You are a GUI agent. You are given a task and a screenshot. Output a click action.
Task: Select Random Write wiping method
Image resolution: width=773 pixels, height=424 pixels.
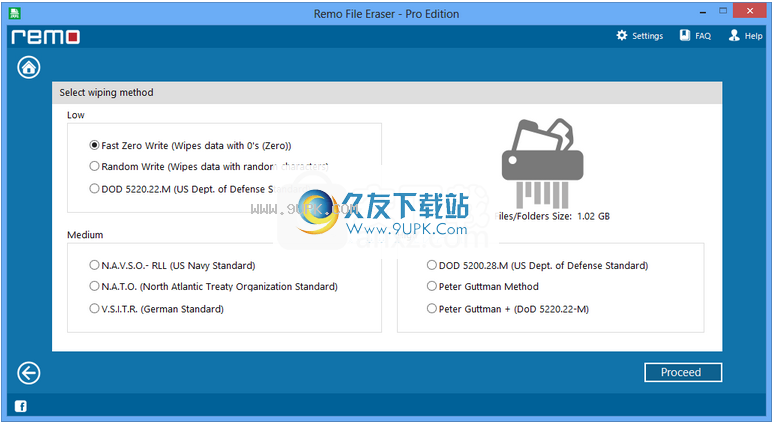[x=209, y=167]
